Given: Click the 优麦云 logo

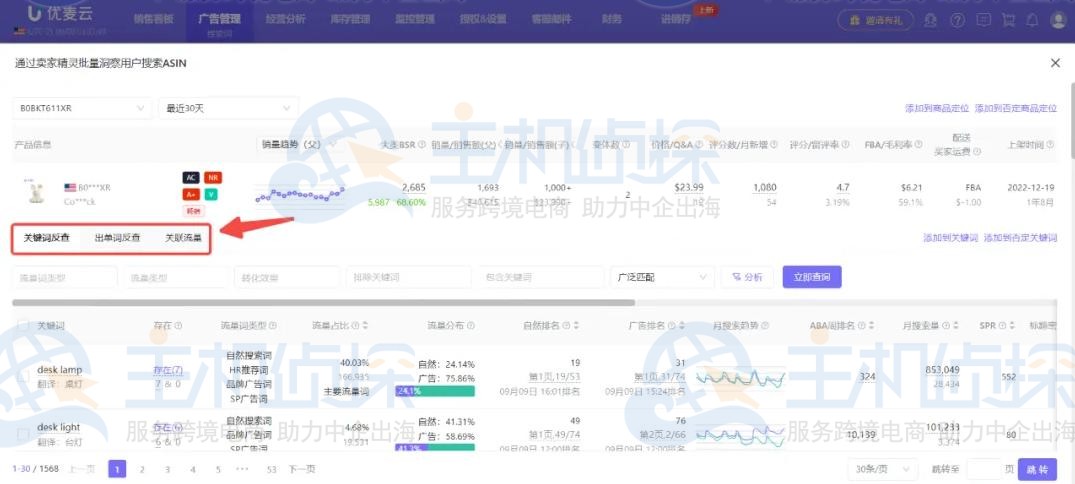Looking at the screenshot, I should [x=60, y=14].
